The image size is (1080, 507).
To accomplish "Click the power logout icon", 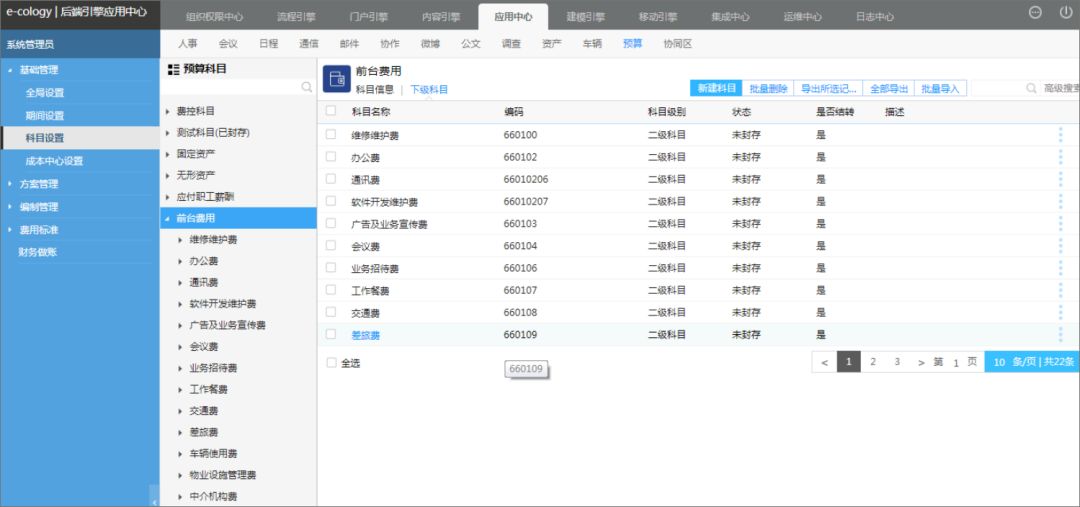I will pos(1066,12).
